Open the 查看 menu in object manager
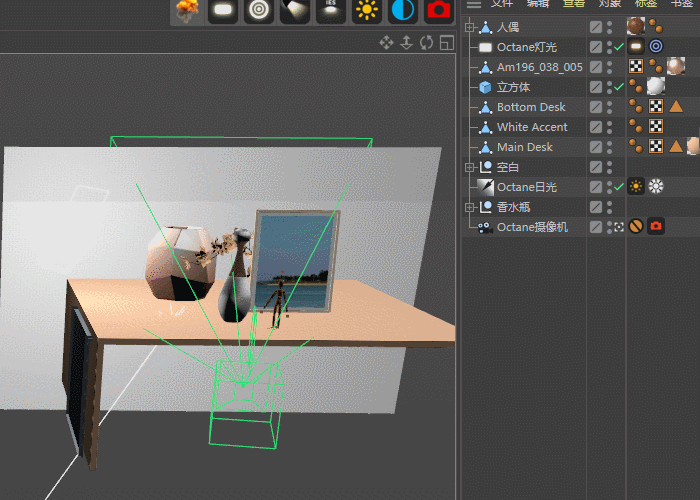The width and height of the screenshot is (700, 500). [574, 4]
